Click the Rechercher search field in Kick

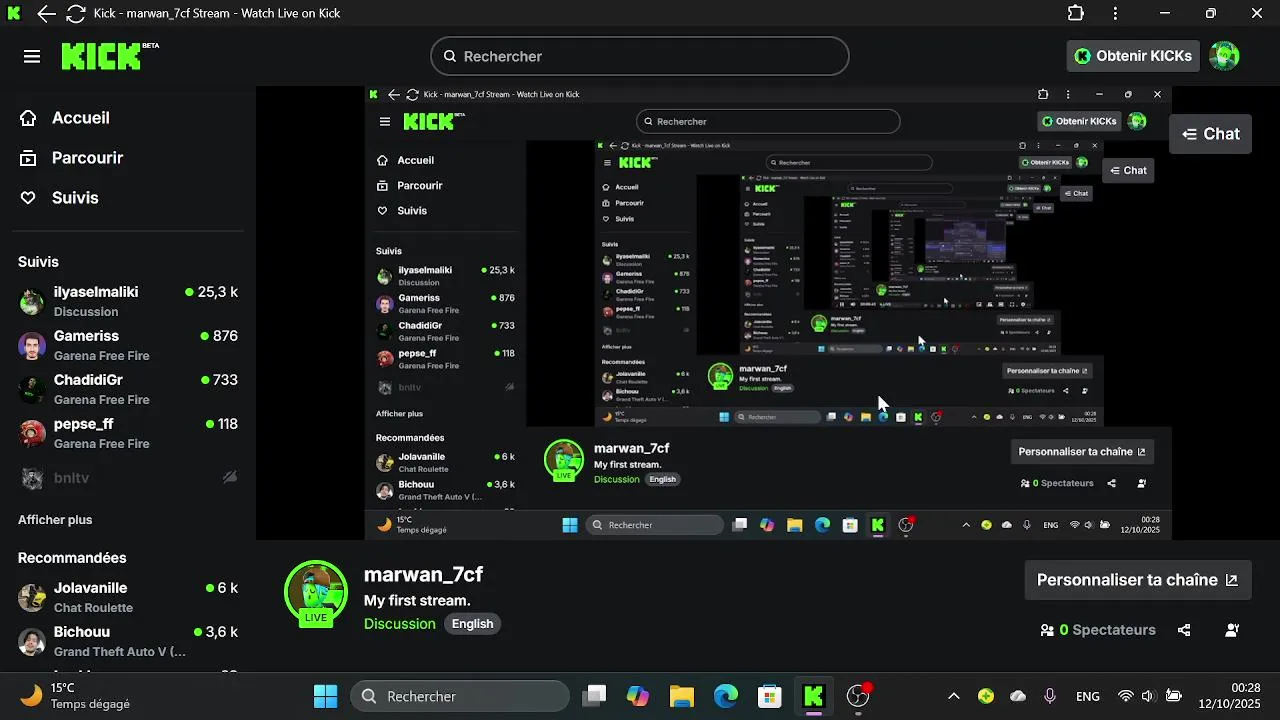[640, 56]
